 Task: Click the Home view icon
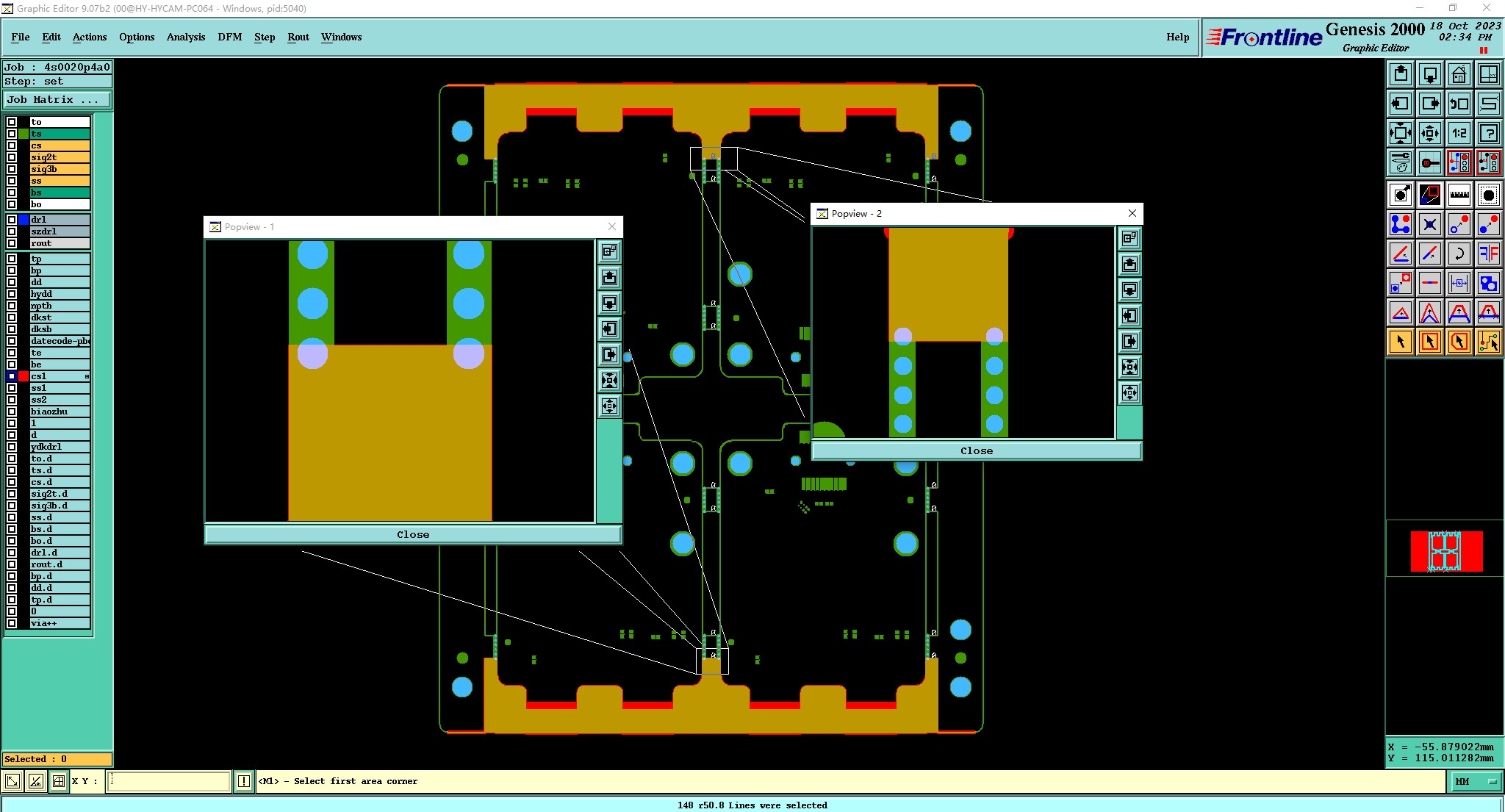[x=1459, y=74]
